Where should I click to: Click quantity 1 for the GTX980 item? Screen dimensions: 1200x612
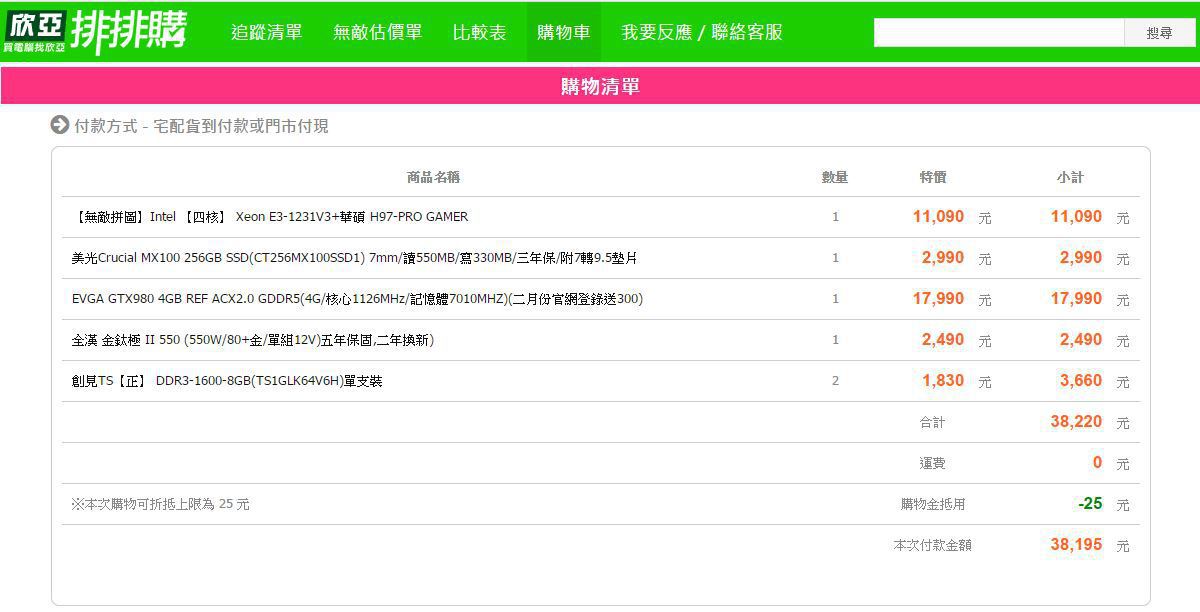coord(835,299)
